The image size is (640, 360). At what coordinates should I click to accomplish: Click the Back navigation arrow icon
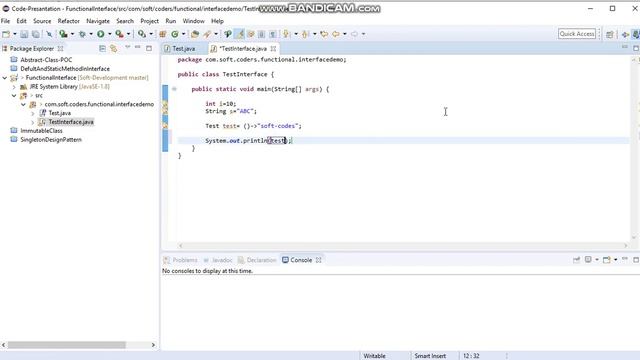tap(336, 34)
